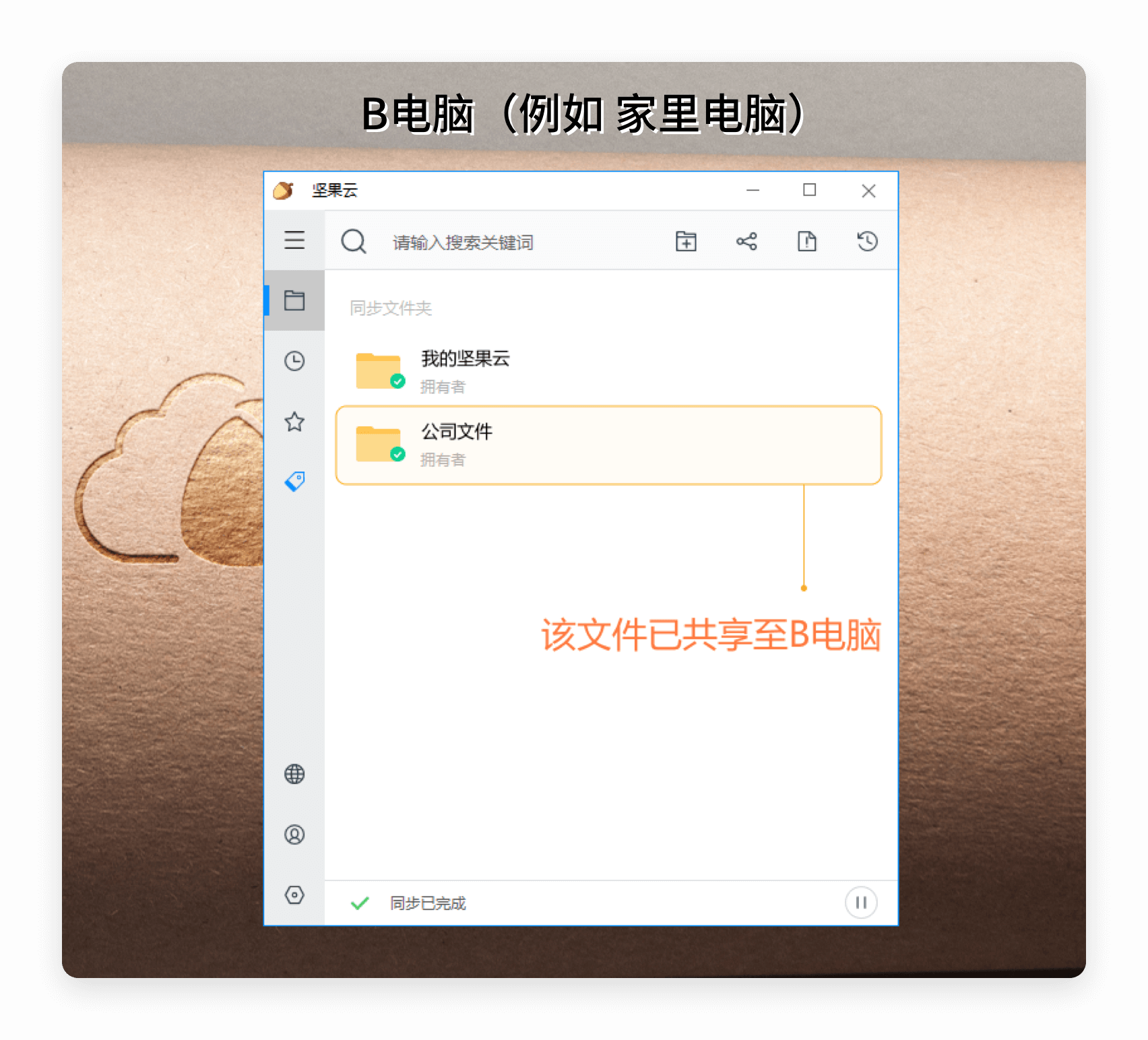The height and width of the screenshot is (1040, 1148).
Task: Minimize the 坚果云 window
Action: coord(753,191)
